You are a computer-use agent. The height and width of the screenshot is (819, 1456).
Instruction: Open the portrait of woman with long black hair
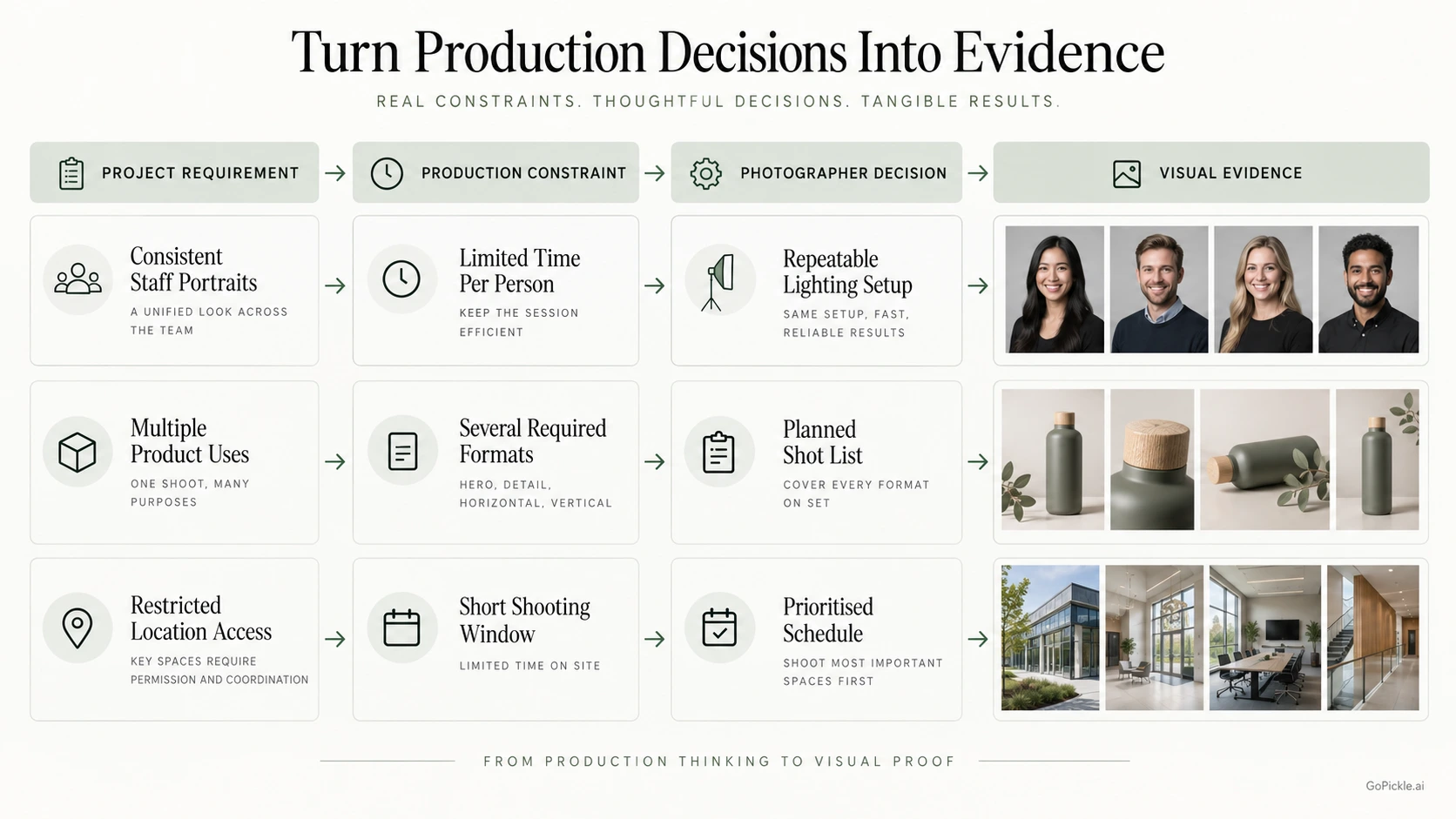click(x=1055, y=289)
